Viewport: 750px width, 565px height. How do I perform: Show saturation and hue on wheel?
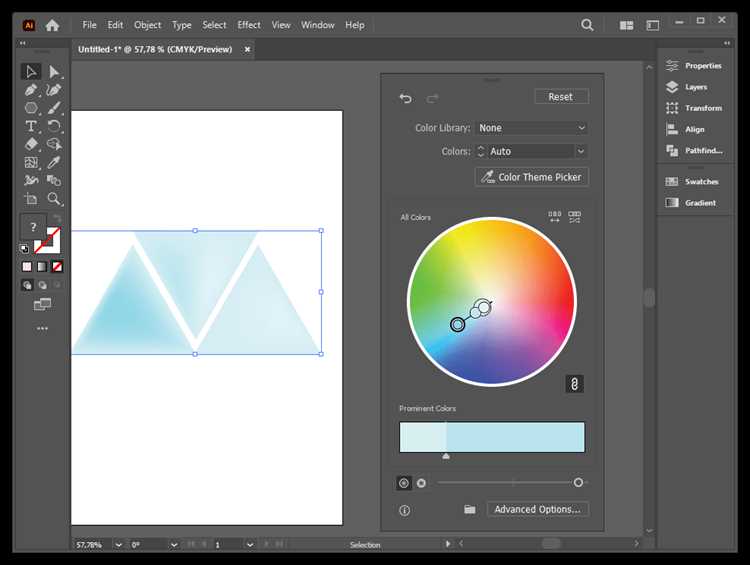click(x=404, y=483)
